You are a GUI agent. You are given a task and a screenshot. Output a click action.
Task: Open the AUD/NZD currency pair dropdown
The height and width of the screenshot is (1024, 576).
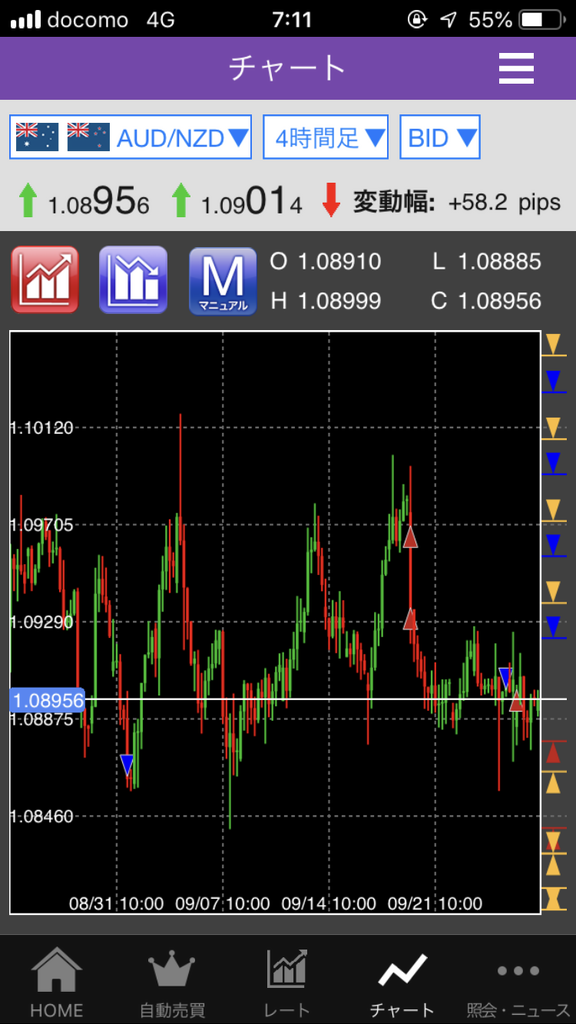pos(131,137)
